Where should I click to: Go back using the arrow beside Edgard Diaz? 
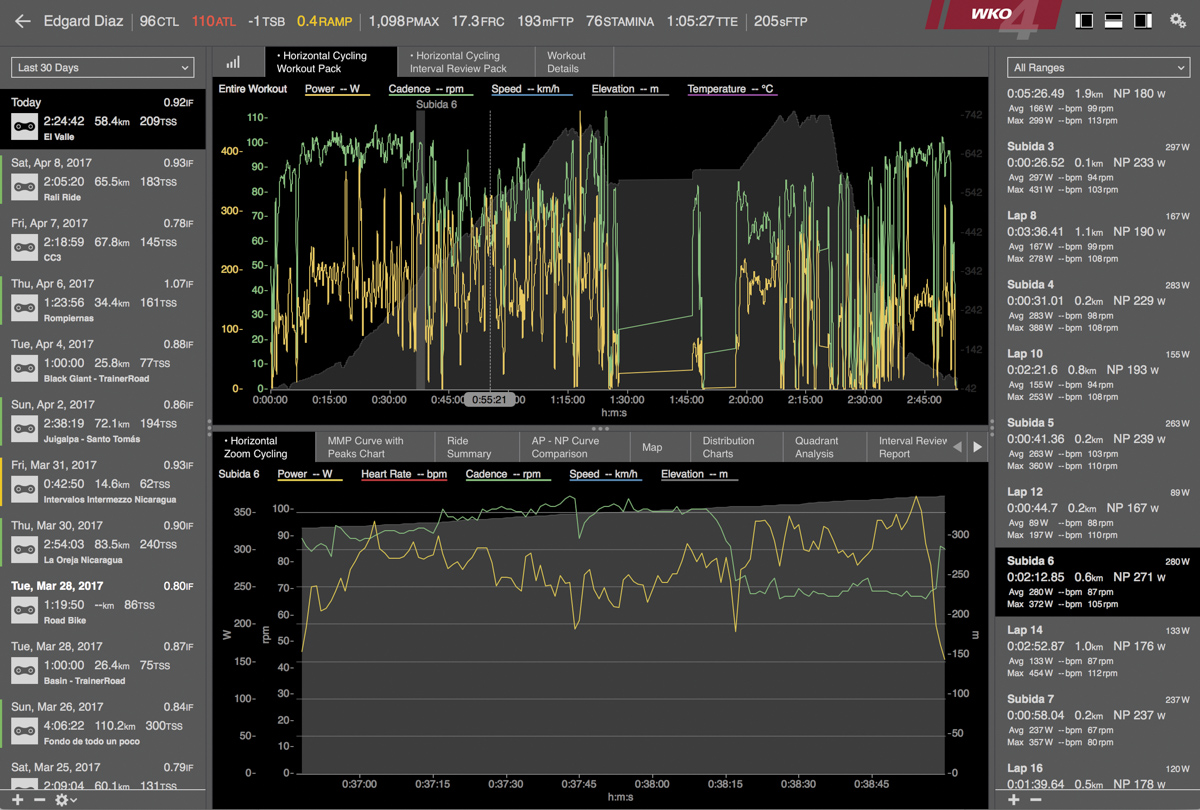(23, 21)
